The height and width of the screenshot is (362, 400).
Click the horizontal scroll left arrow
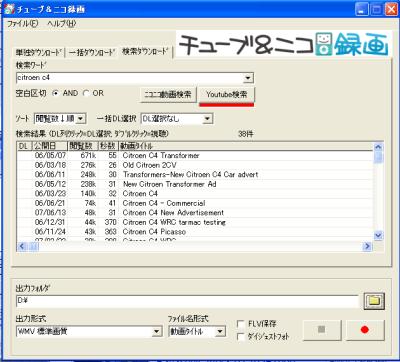(22, 246)
